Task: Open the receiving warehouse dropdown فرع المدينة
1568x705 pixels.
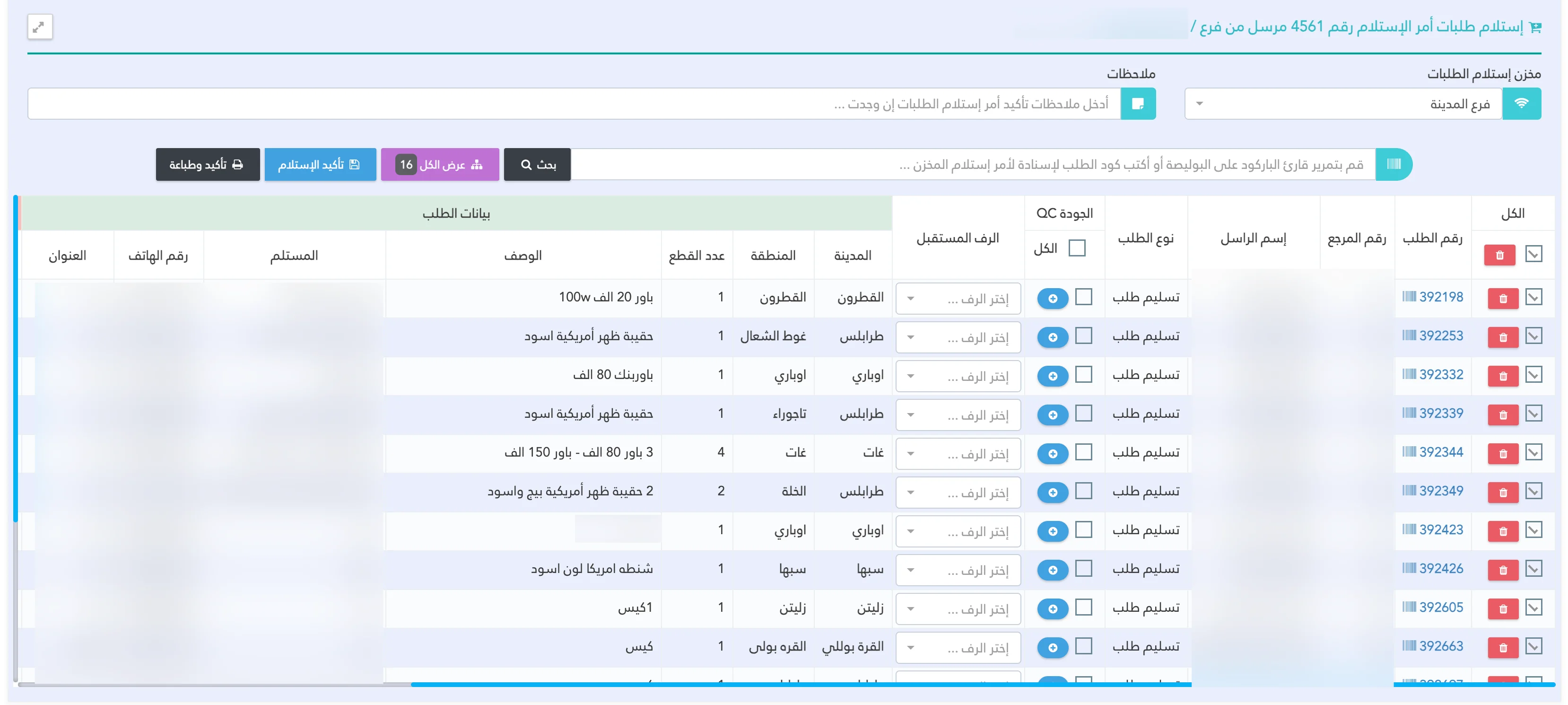Action: 1343,104
